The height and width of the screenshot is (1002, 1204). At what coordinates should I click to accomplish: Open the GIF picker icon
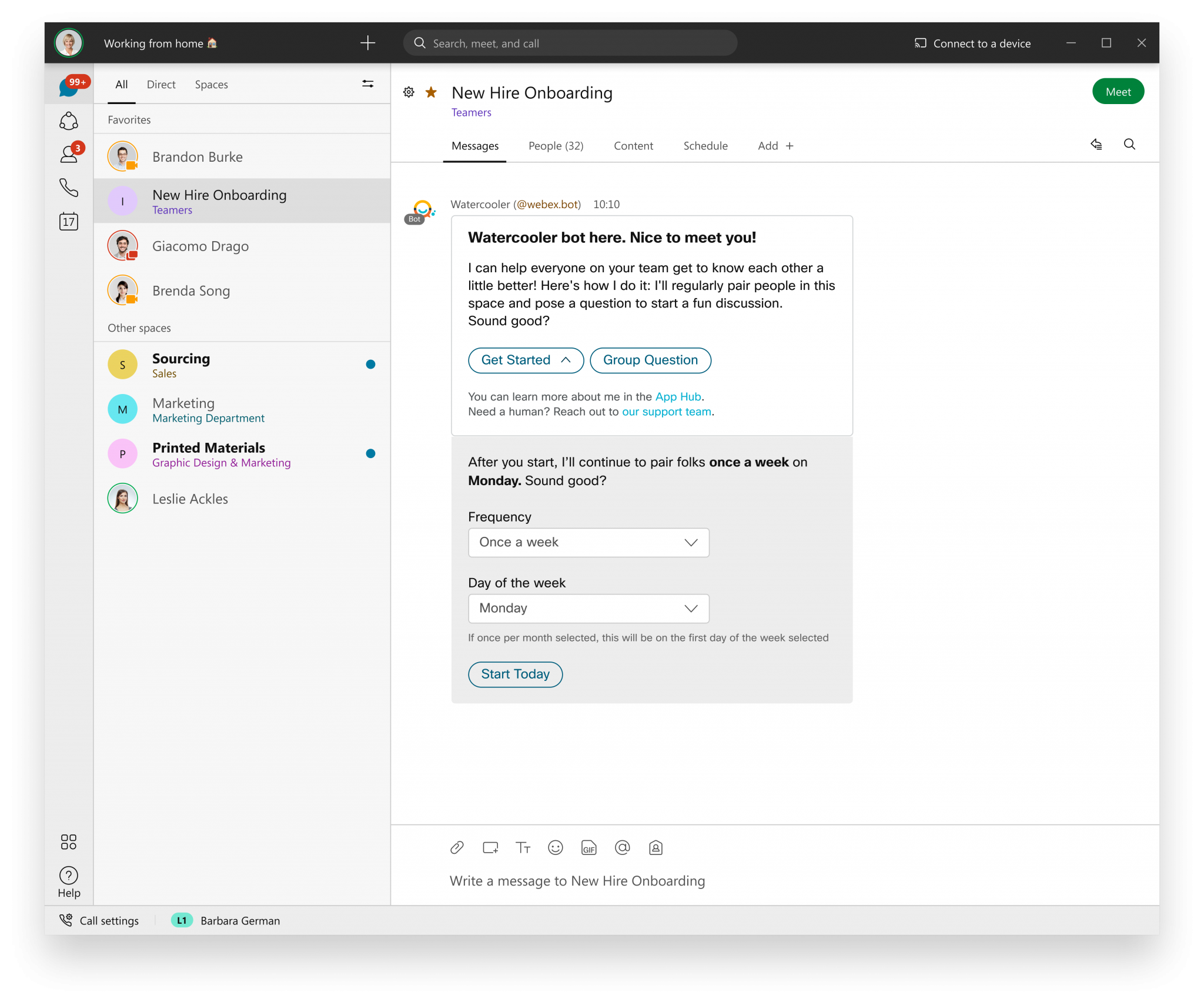coord(588,848)
